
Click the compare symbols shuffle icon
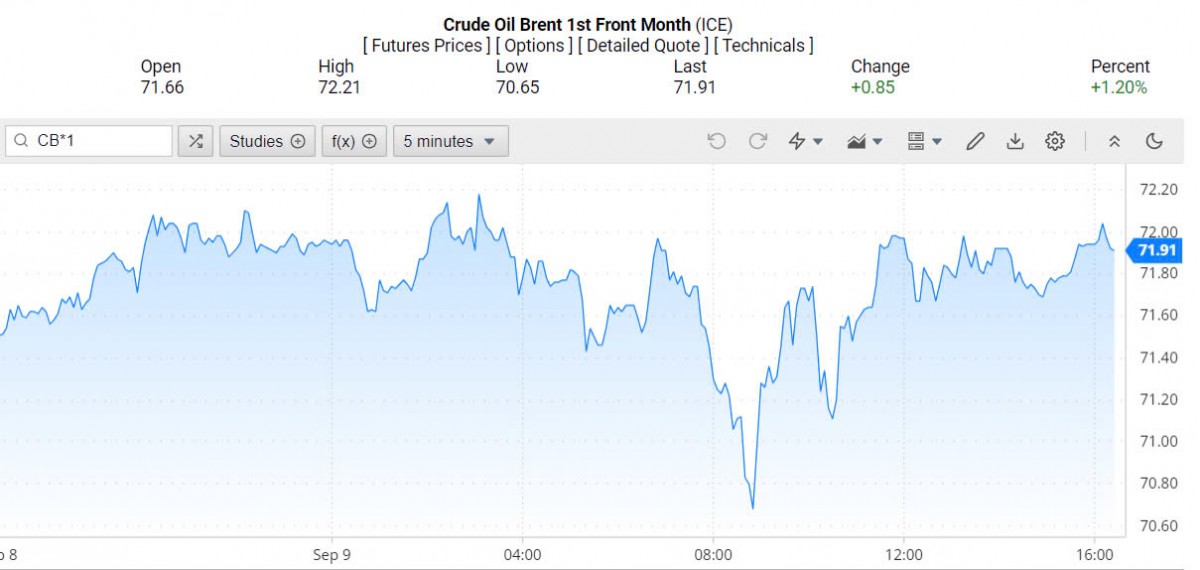(195, 141)
